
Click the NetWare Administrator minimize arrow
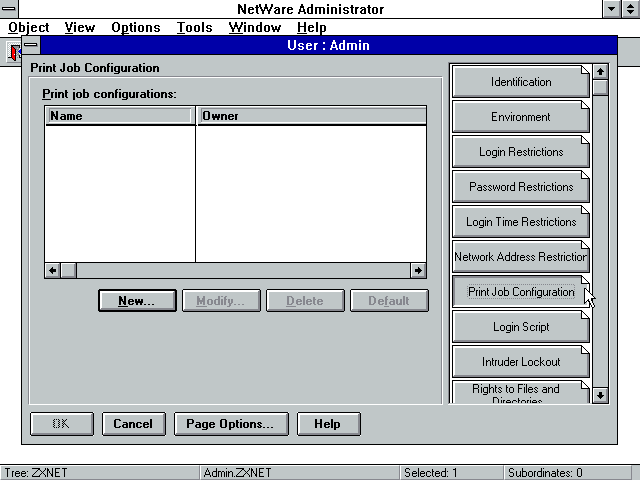coord(612,9)
